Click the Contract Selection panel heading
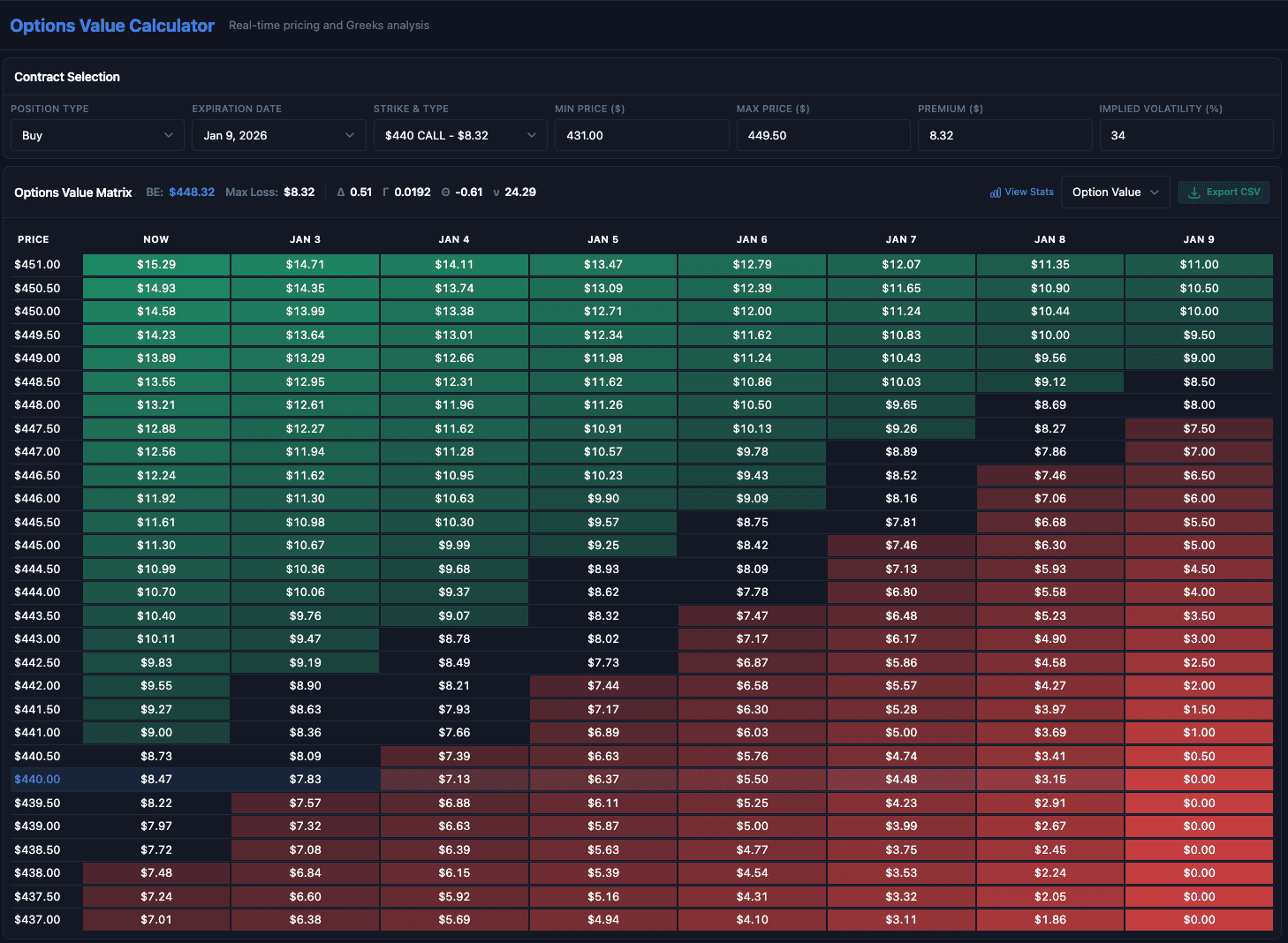This screenshot has width=1288, height=943. tap(67, 77)
